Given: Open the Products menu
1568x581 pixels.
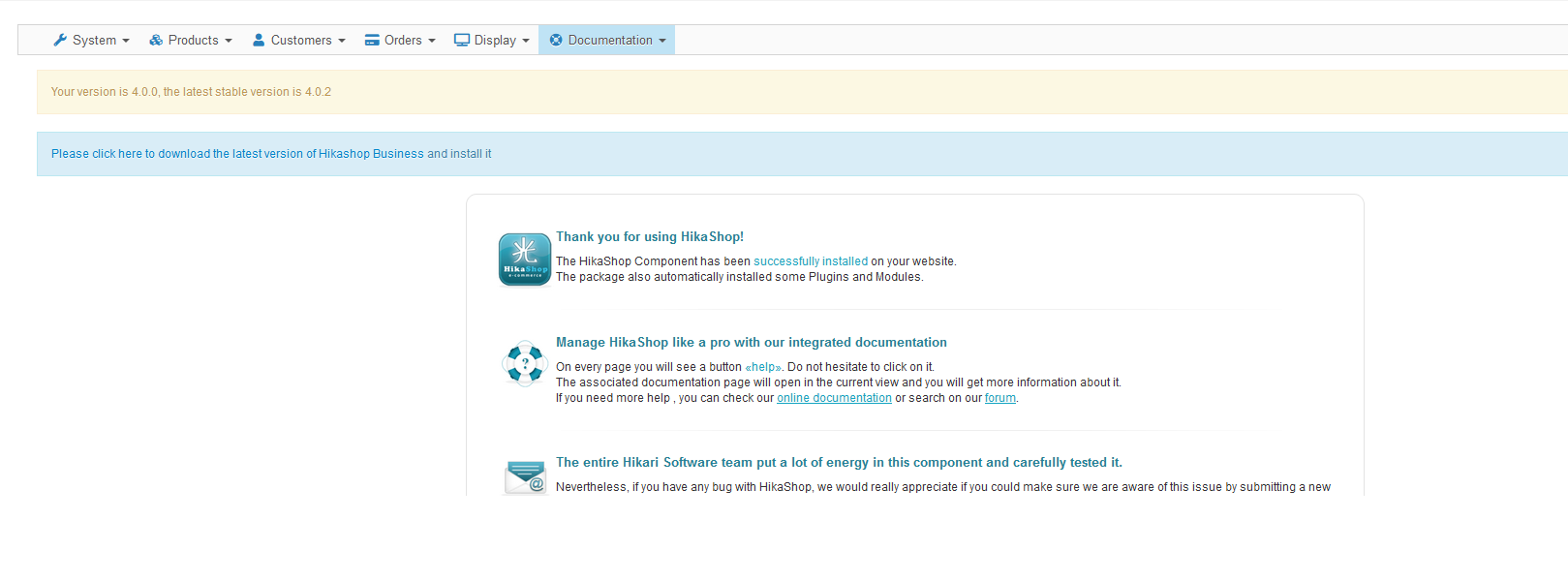Looking at the screenshot, I should (x=191, y=40).
